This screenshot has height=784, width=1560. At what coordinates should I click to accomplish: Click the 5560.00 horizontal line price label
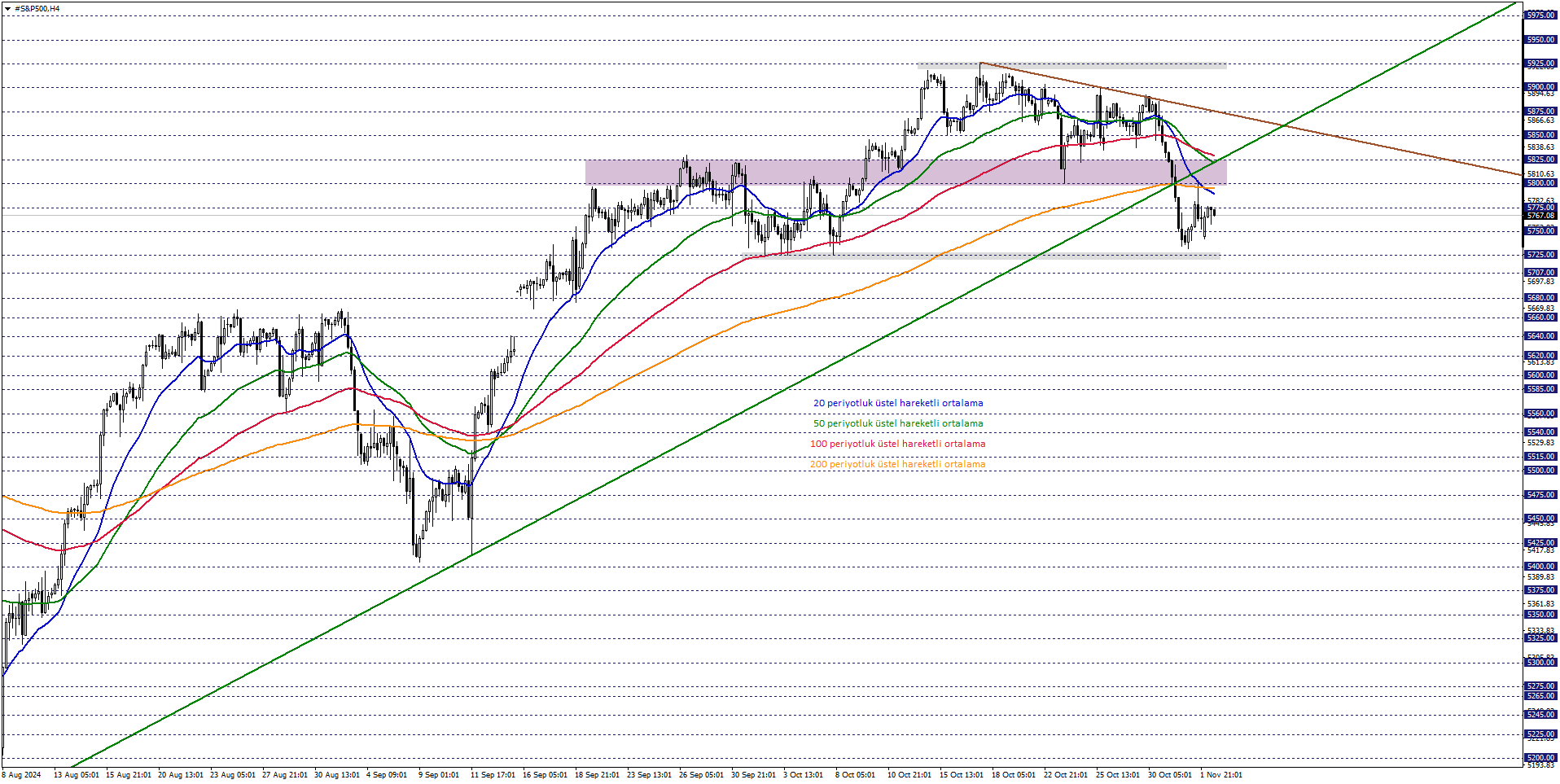coord(1540,414)
